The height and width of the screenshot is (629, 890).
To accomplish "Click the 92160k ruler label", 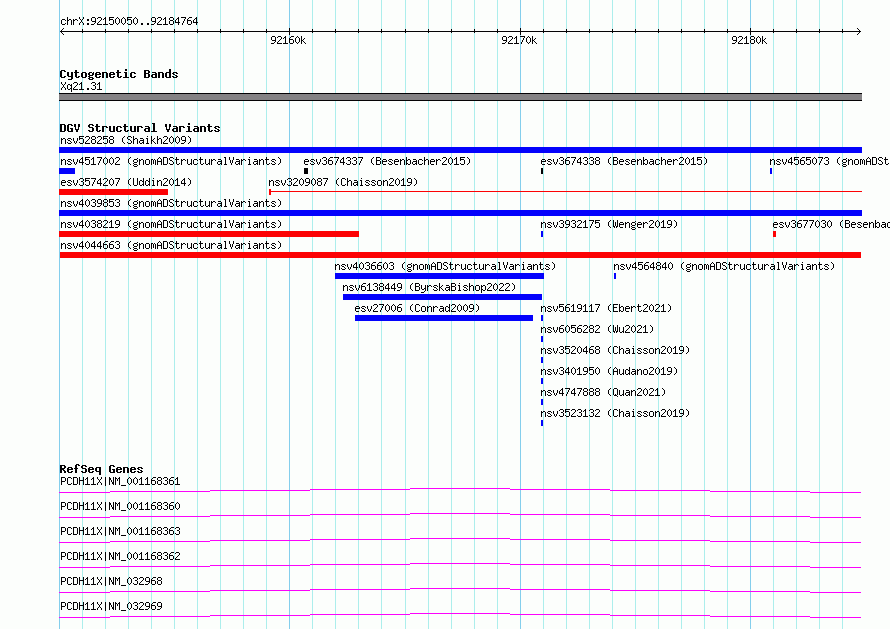I will (288, 40).
